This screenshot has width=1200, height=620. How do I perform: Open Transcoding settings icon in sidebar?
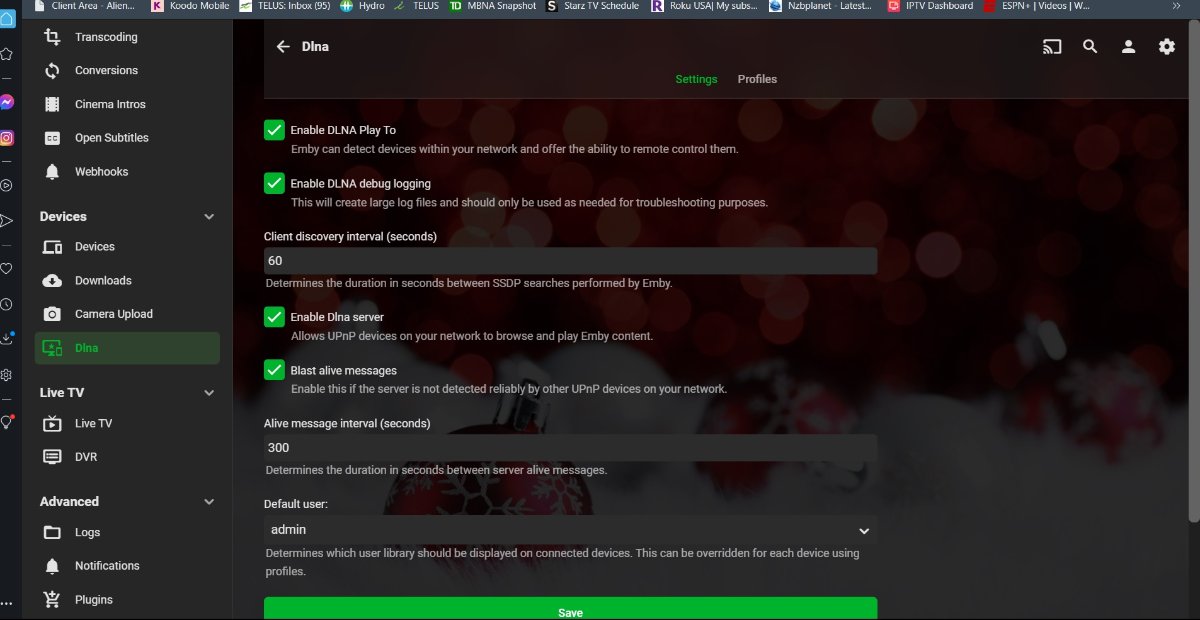(53, 37)
